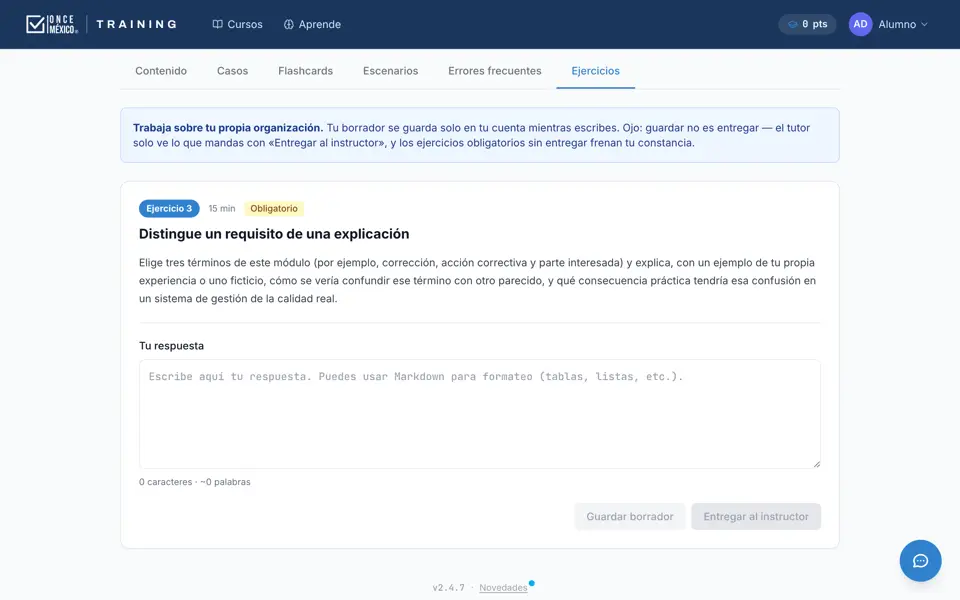Click the blue dot next to Novedades
The width and height of the screenshot is (960, 600).
pyautogui.click(x=531, y=583)
